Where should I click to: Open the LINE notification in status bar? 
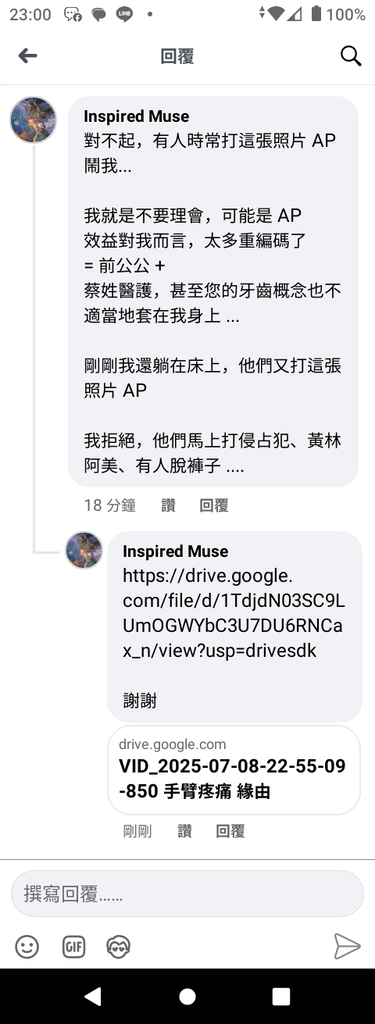[124, 14]
